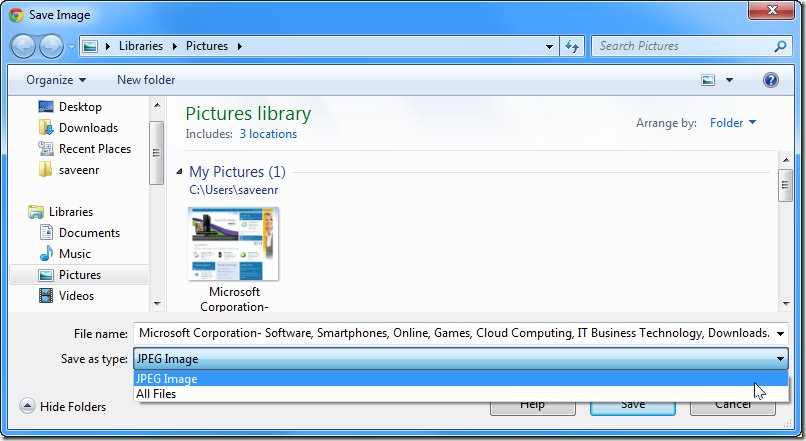Click the refresh icon beside address bar
This screenshot has width=806, height=441.
(572, 46)
